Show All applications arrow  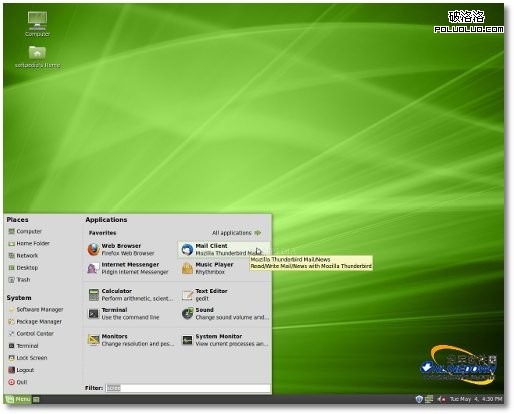[x=257, y=233]
